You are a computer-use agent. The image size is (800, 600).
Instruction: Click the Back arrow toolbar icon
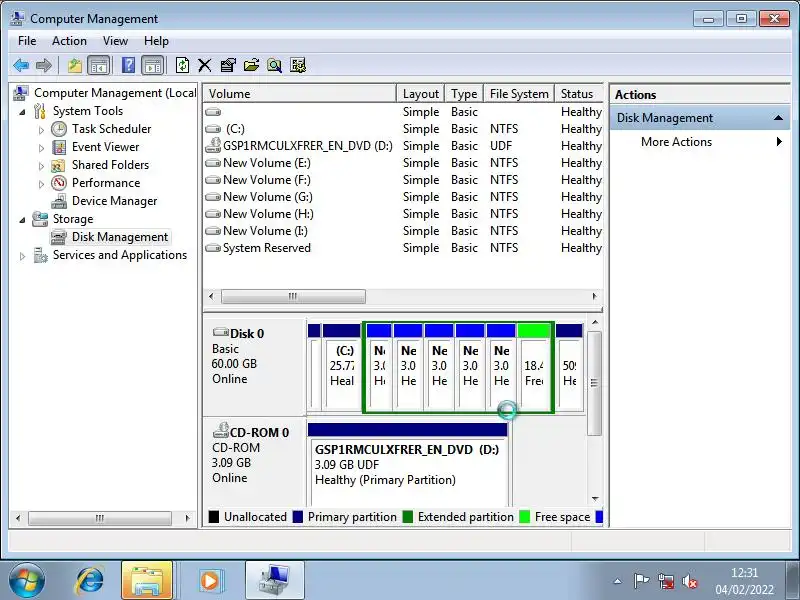(21, 65)
